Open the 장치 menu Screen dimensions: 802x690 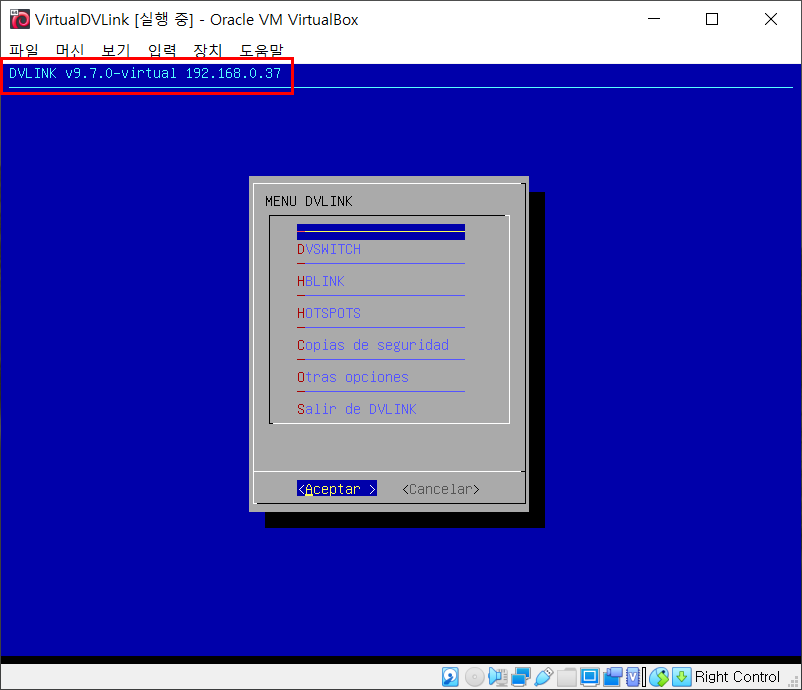208,50
